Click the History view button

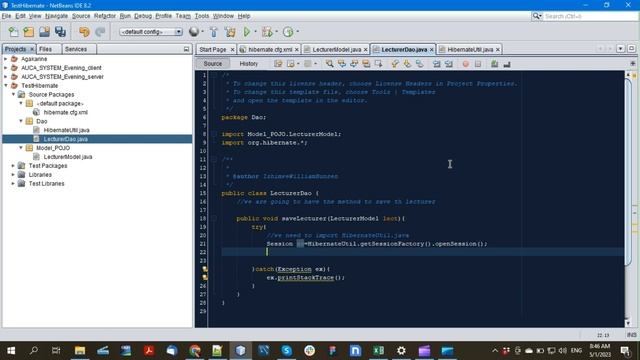(249, 64)
